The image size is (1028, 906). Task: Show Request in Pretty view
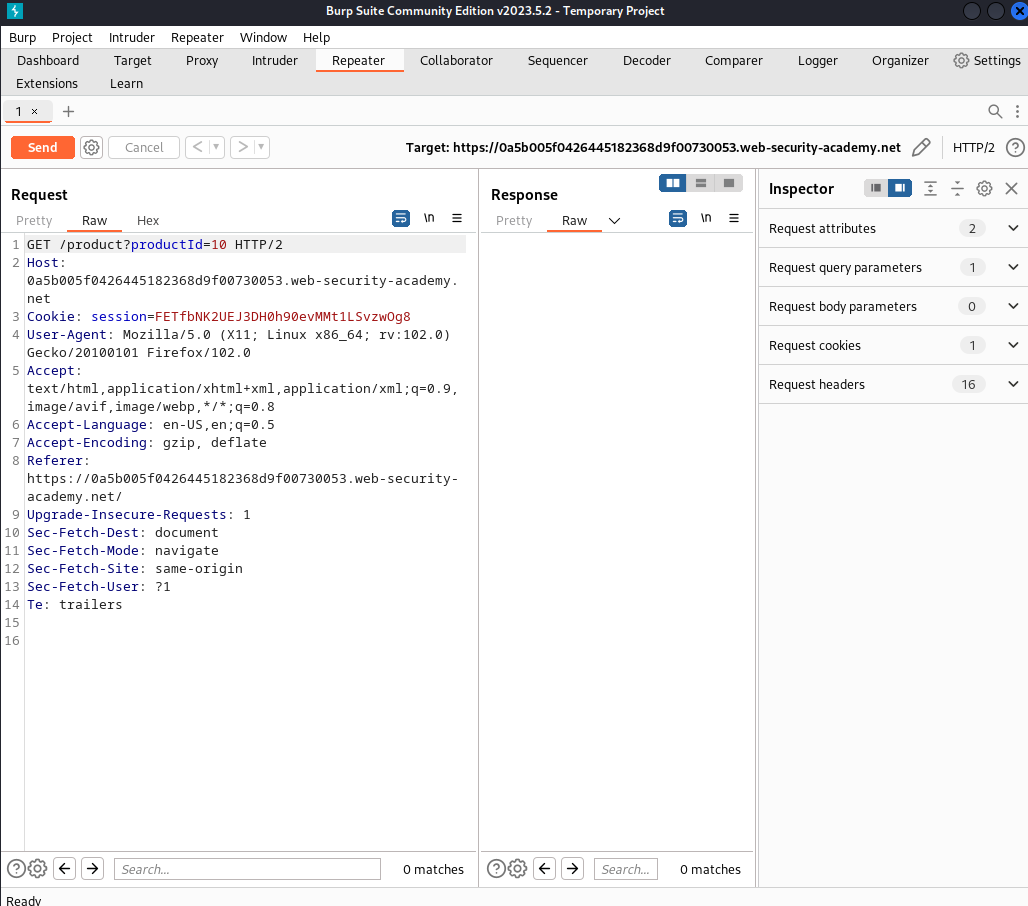pyautogui.click(x=34, y=221)
